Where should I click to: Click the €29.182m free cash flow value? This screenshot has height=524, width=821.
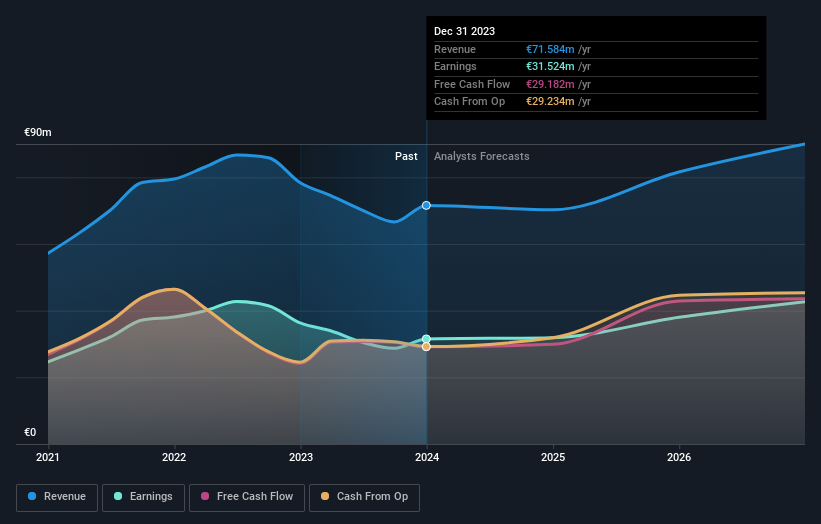(550, 84)
